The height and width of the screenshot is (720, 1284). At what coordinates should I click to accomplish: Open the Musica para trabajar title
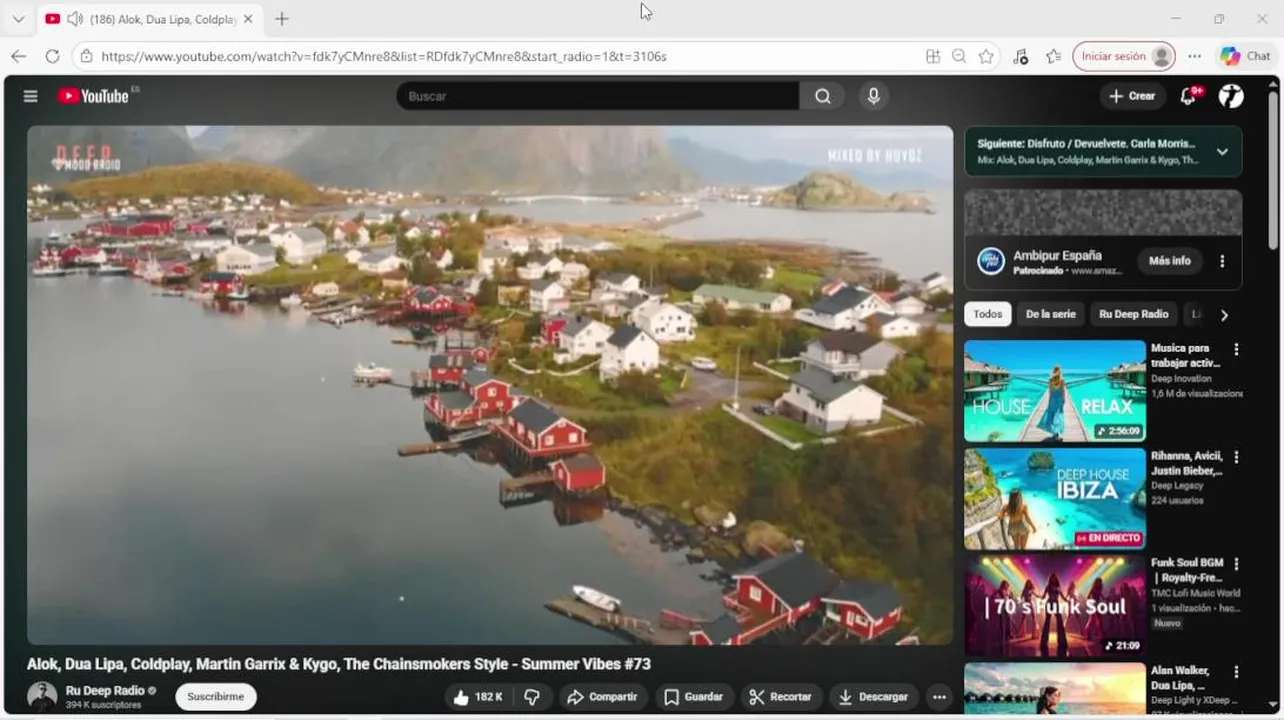(x=1186, y=356)
